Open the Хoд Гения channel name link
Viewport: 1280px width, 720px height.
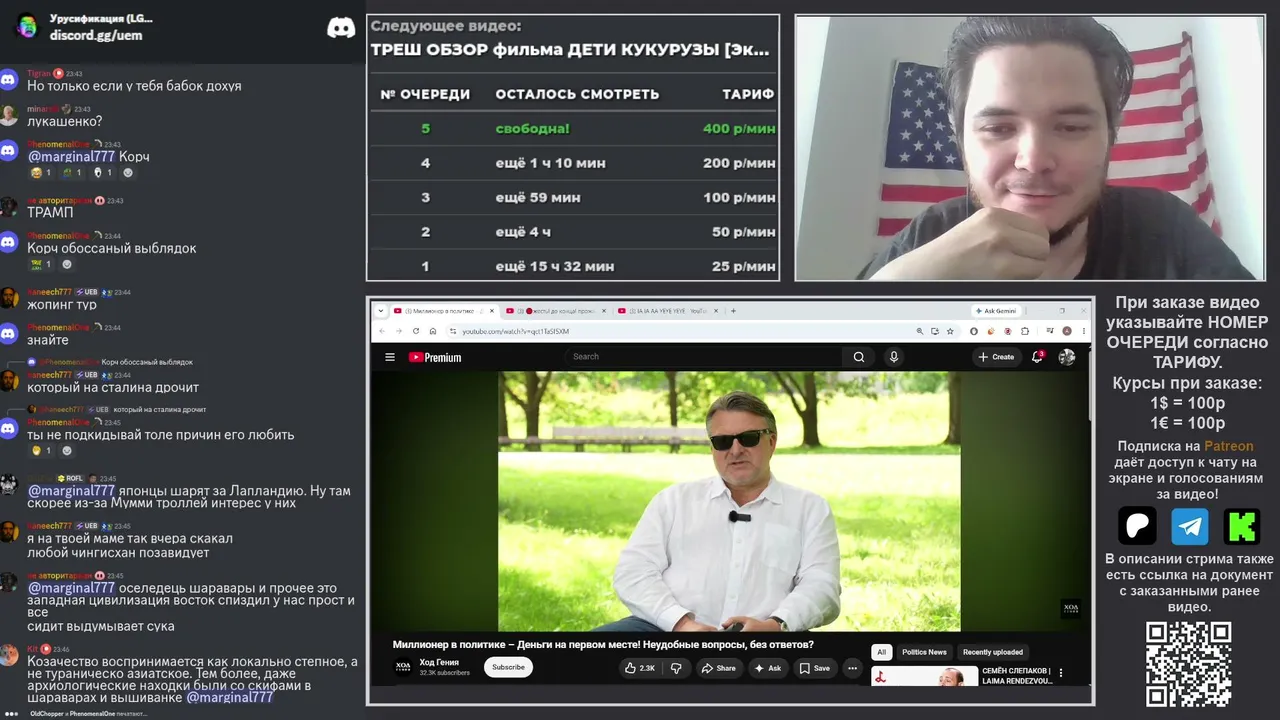click(x=439, y=662)
